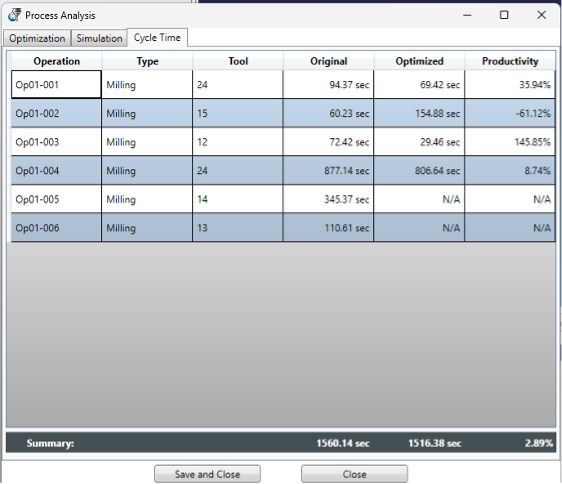The image size is (562, 484).
Task: Select the Op01-005 operation cell
Action: [56, 199]
